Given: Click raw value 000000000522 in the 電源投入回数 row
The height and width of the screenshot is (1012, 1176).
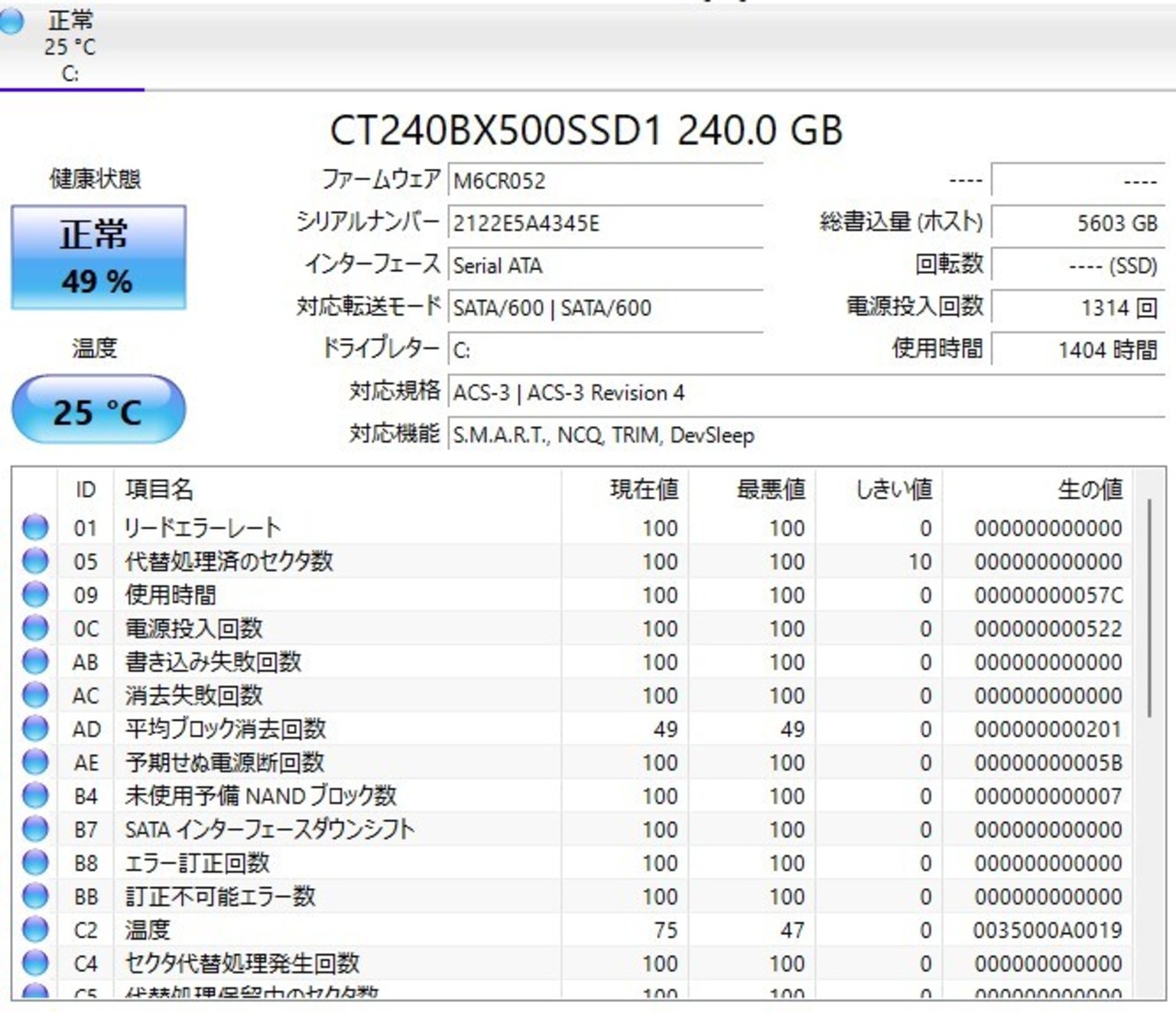Looking at the screenshot, I should coord(1048,629).
